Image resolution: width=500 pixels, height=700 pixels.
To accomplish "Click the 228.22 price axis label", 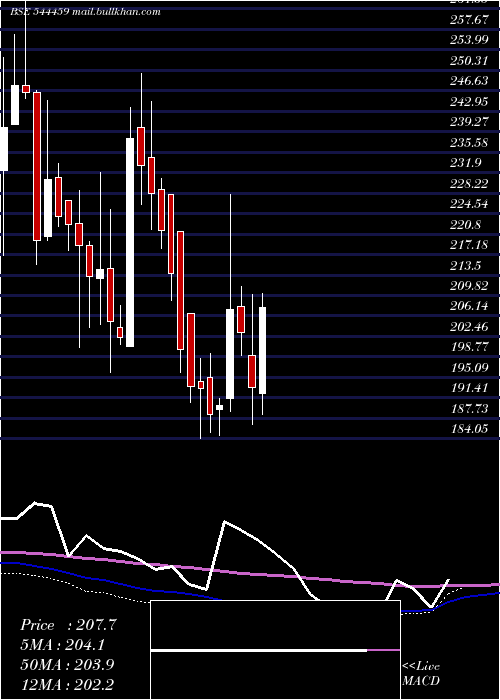I will 469,183.
